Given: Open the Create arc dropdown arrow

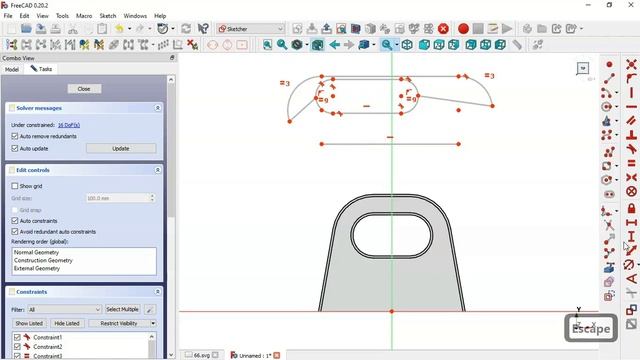Looking at the screenshot, I should click(x=616, y=93).
